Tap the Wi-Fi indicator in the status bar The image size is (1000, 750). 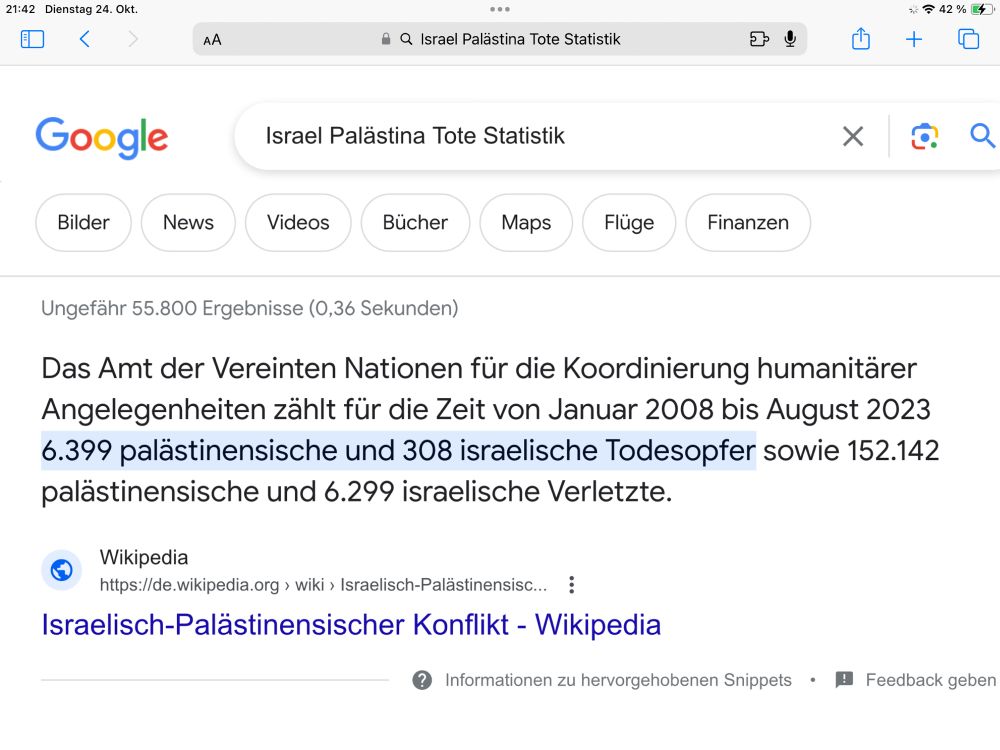click(929, 10)
